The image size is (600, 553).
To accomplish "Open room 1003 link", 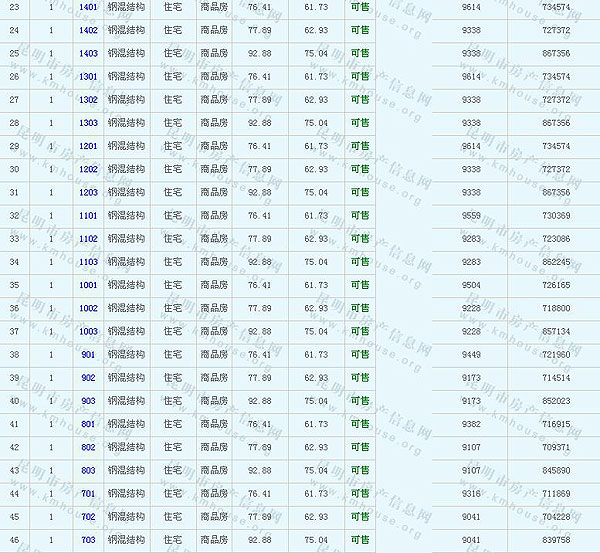I will (x=88, y=331).
